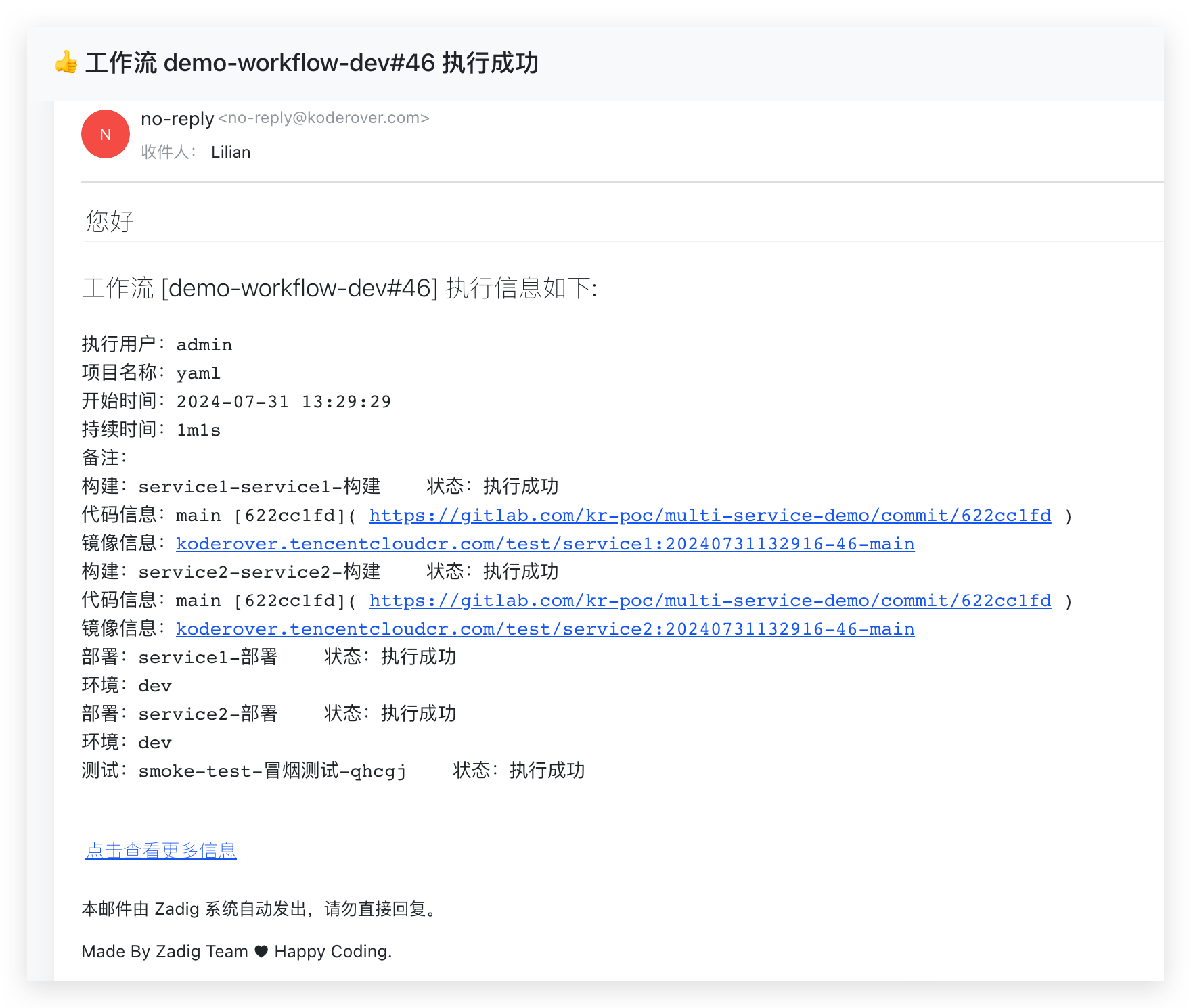Screen dimensions: 1191x1008
Task: Click the thumbs-up emoji in the subject line
Action: point(64,63)
